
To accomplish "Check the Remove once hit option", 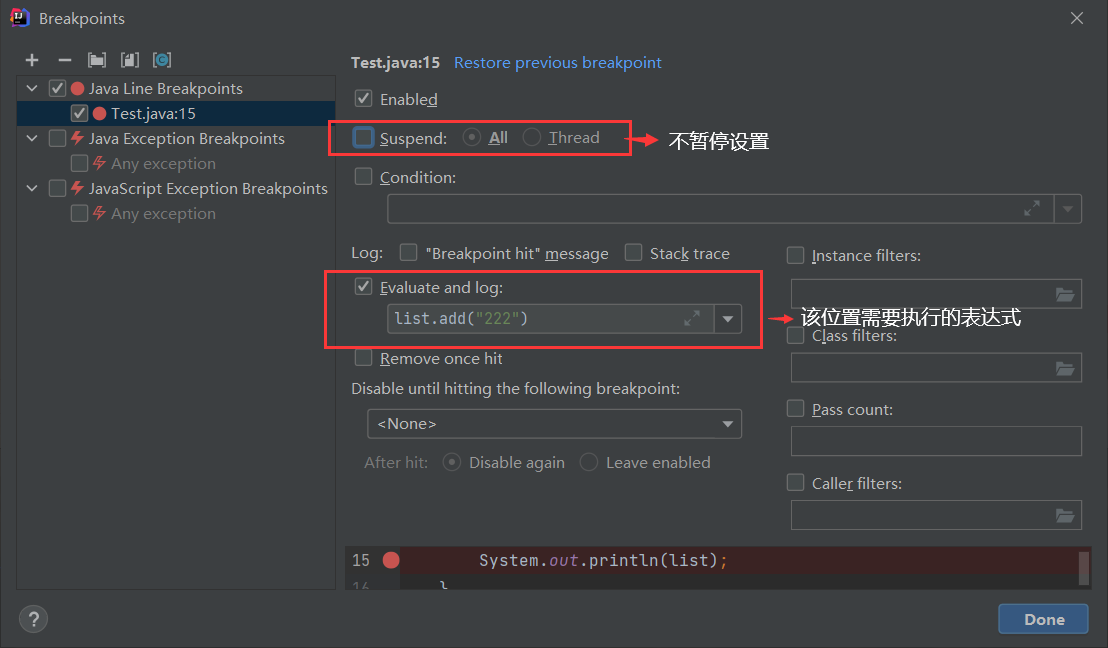I will pos(363,358).
